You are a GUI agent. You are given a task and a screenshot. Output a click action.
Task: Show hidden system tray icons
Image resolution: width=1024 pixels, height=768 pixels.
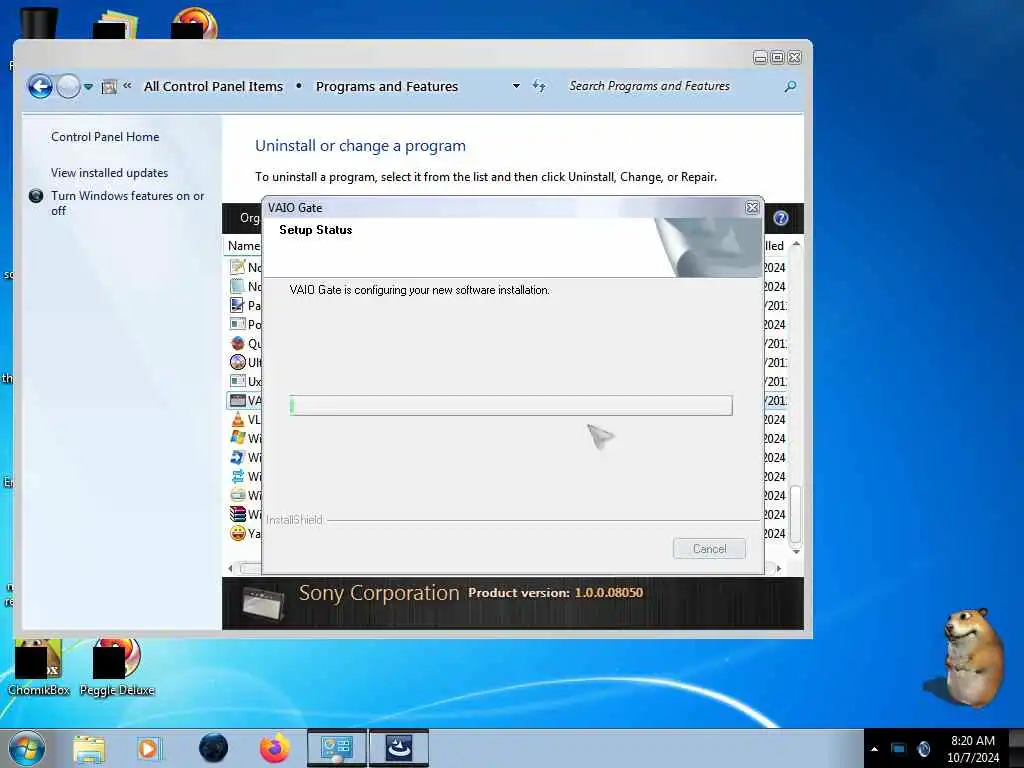click(x=874, y=749)
